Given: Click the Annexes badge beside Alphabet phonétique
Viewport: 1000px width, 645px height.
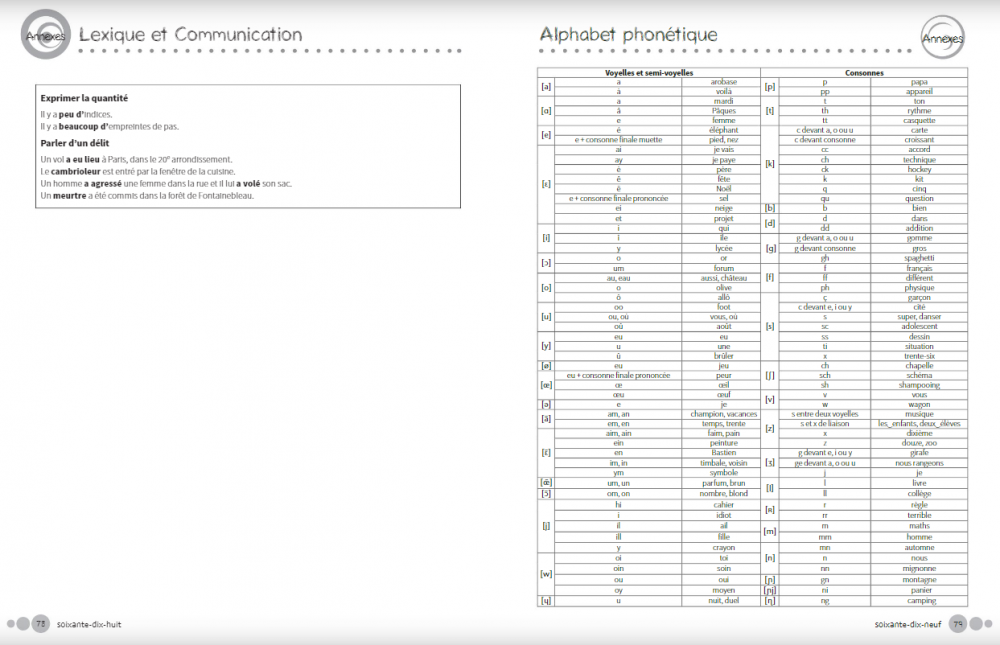Looking at the screenshot, I should 943,38.
